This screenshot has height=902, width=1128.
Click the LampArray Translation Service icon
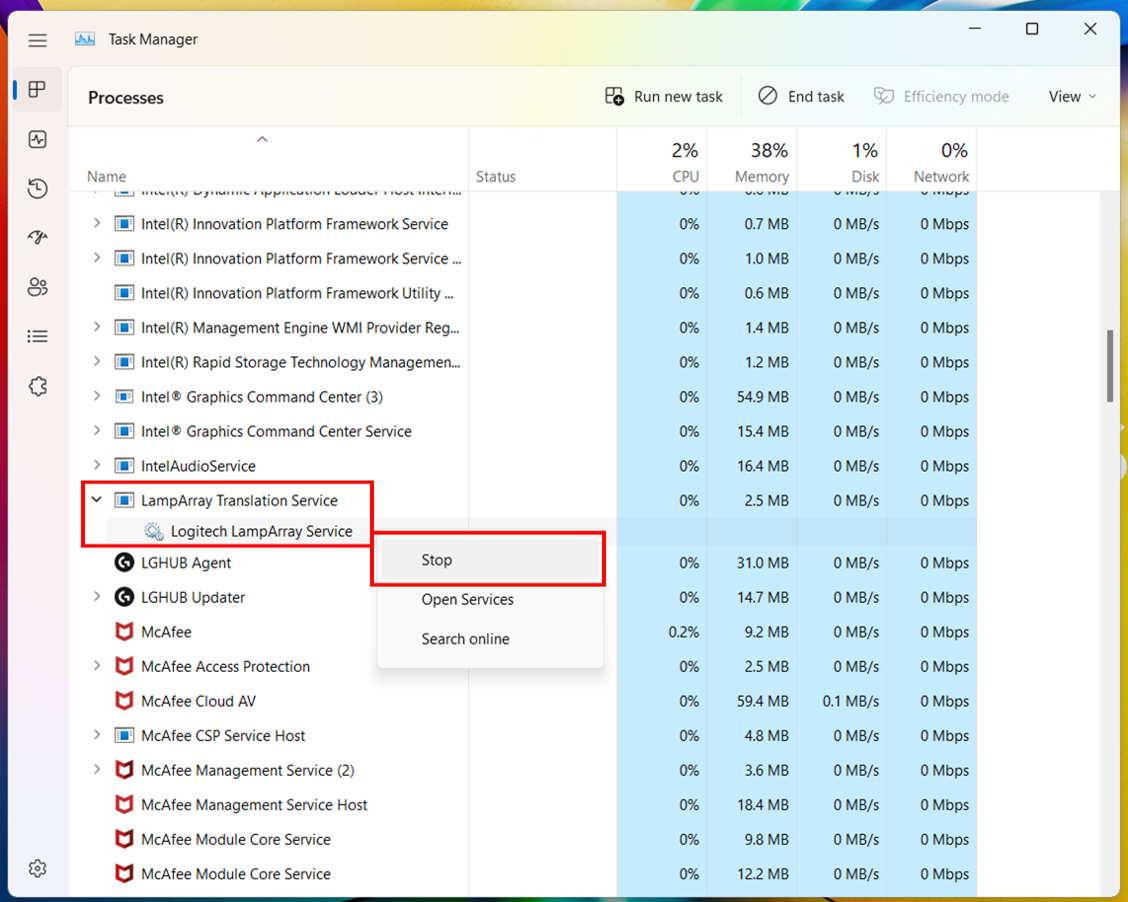pyautogui.click(x=124, y=500)
